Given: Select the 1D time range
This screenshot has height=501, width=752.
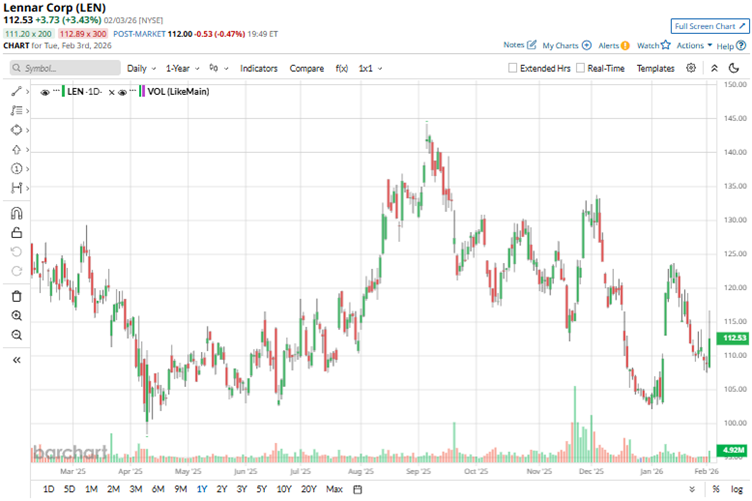Looking at the screenshot, I should click(48, 489).
